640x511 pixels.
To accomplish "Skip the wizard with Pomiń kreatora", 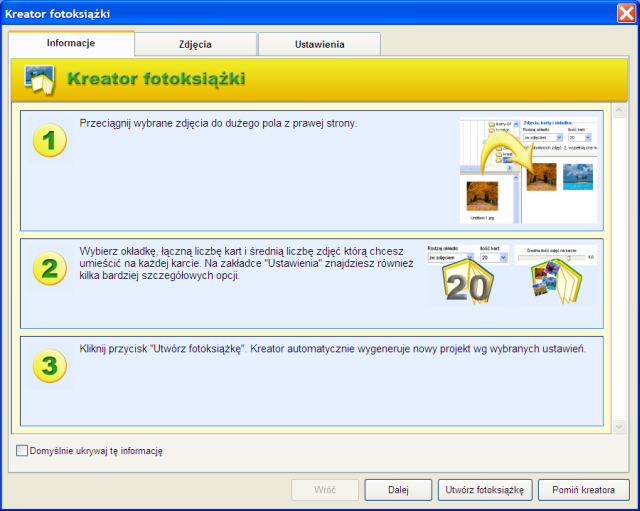I will (584, 490).
